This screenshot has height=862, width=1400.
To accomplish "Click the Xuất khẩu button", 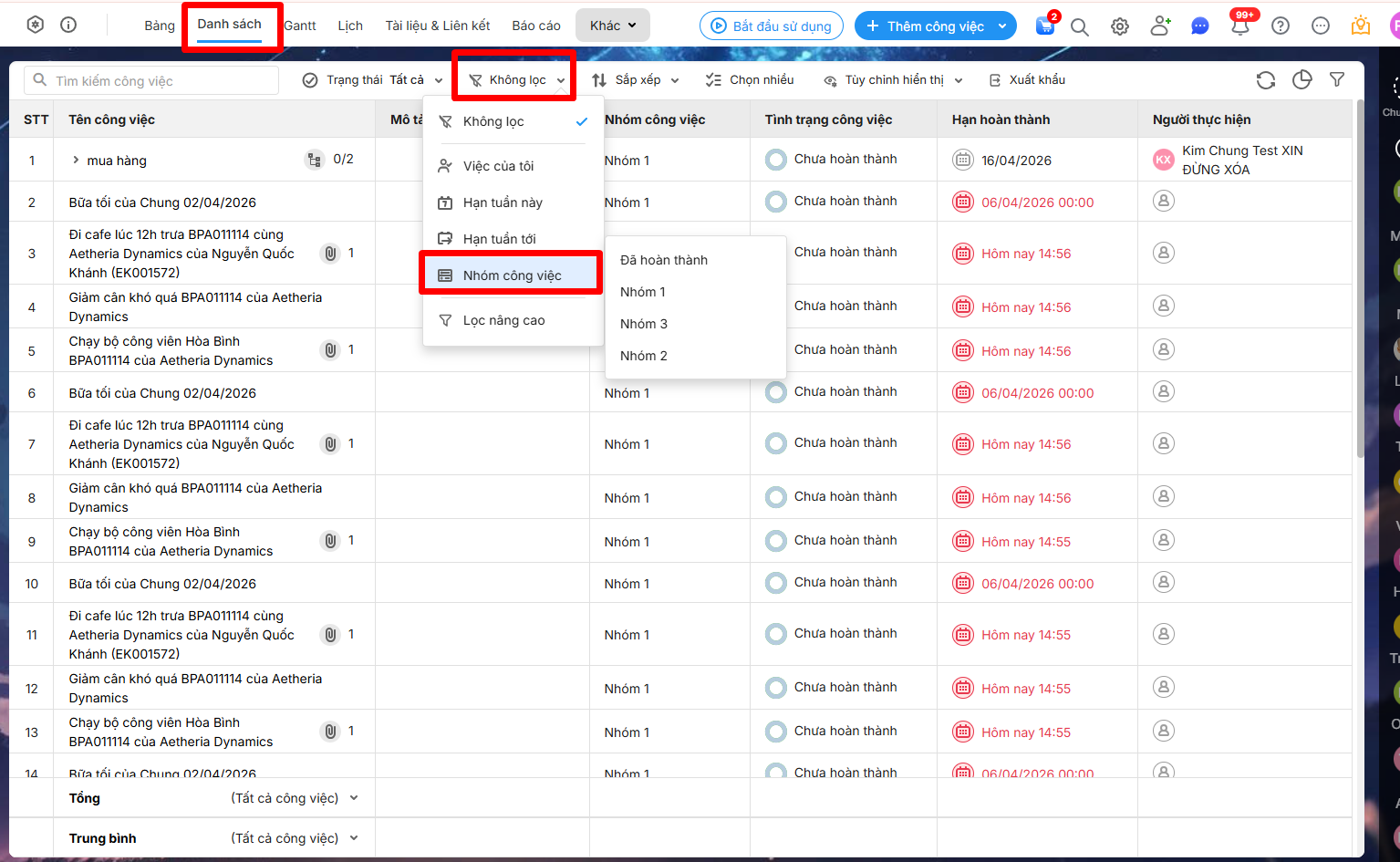I will tap(1027, 80).
